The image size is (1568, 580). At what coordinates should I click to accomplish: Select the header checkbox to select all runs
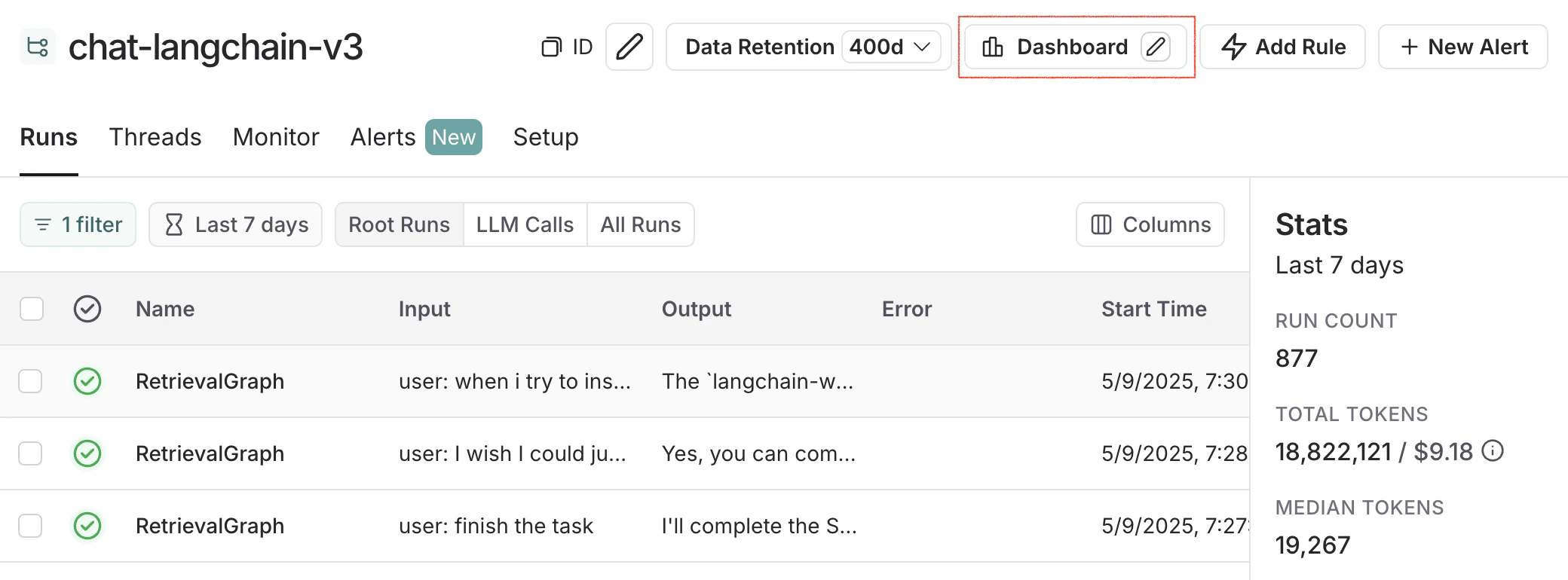pyautogui.click(x=30, y=309)
